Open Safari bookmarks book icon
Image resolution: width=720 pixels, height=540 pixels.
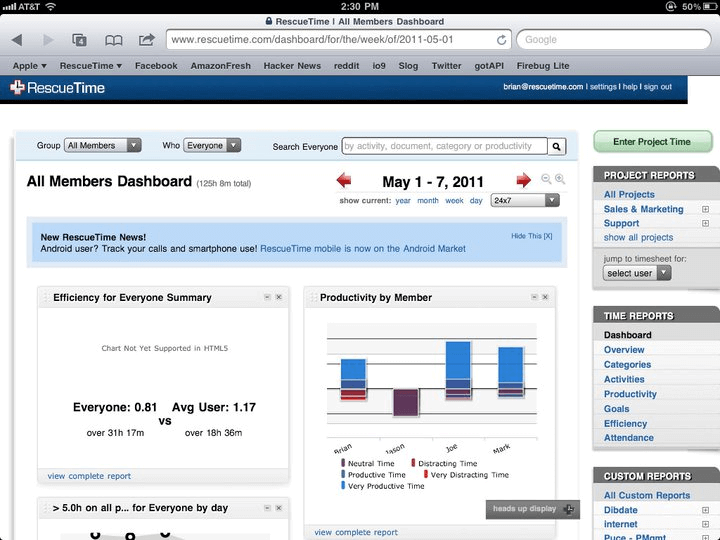click(x=114, y=40)
